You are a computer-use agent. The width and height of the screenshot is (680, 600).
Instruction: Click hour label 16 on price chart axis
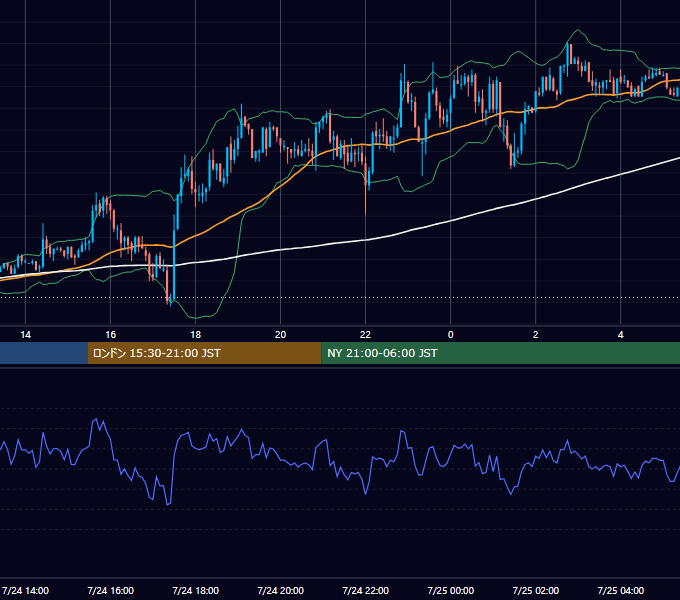coord(111,335)
